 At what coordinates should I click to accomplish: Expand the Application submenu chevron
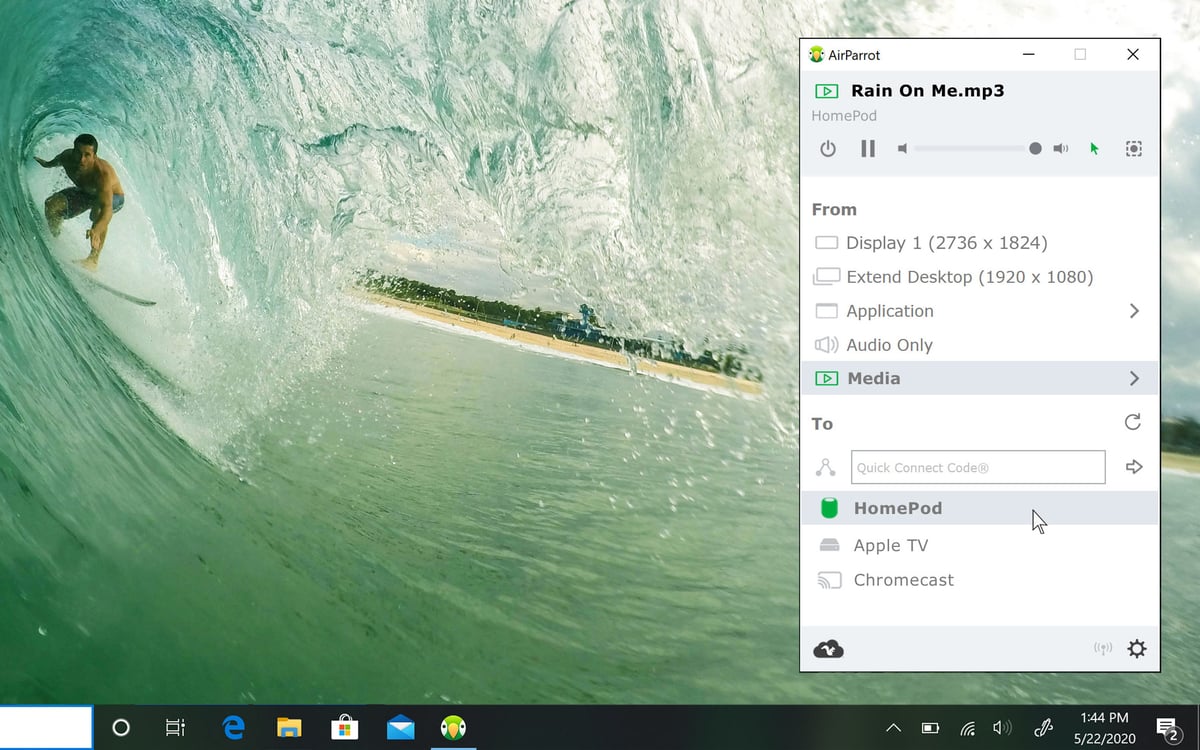(x=1134, y=311)
